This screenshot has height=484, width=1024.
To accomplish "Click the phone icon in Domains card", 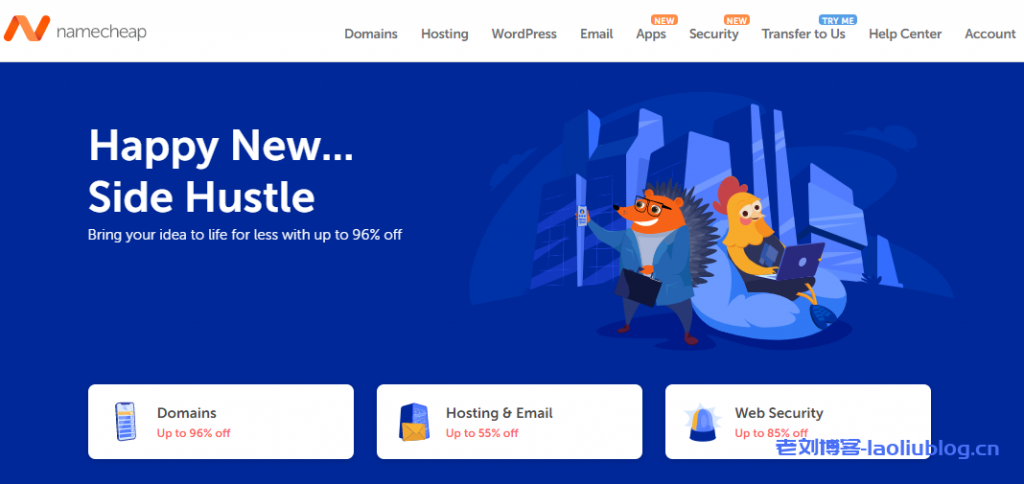I will tap(125, 422).
